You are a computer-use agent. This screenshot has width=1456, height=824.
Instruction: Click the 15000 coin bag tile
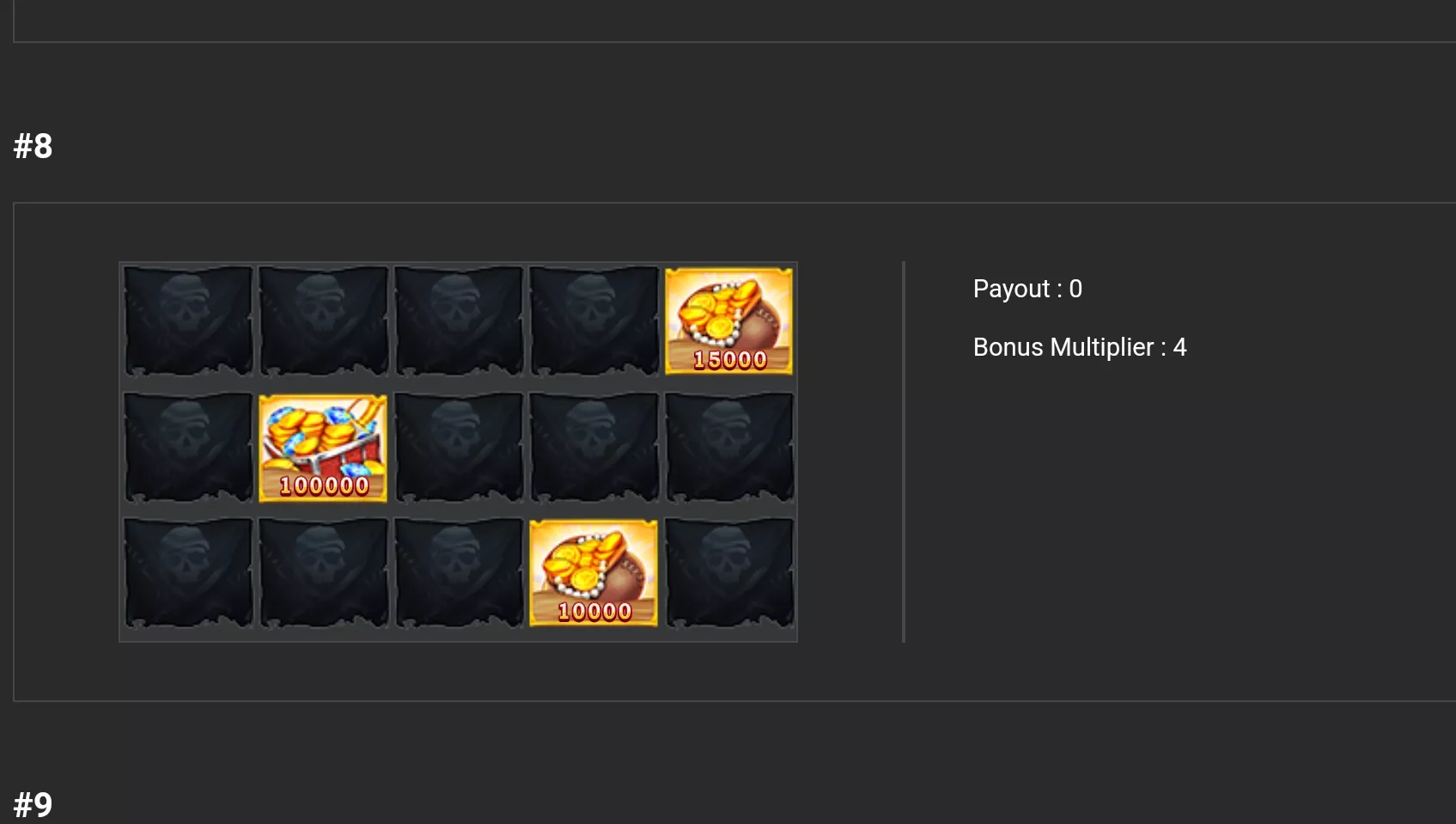(728, 320)
